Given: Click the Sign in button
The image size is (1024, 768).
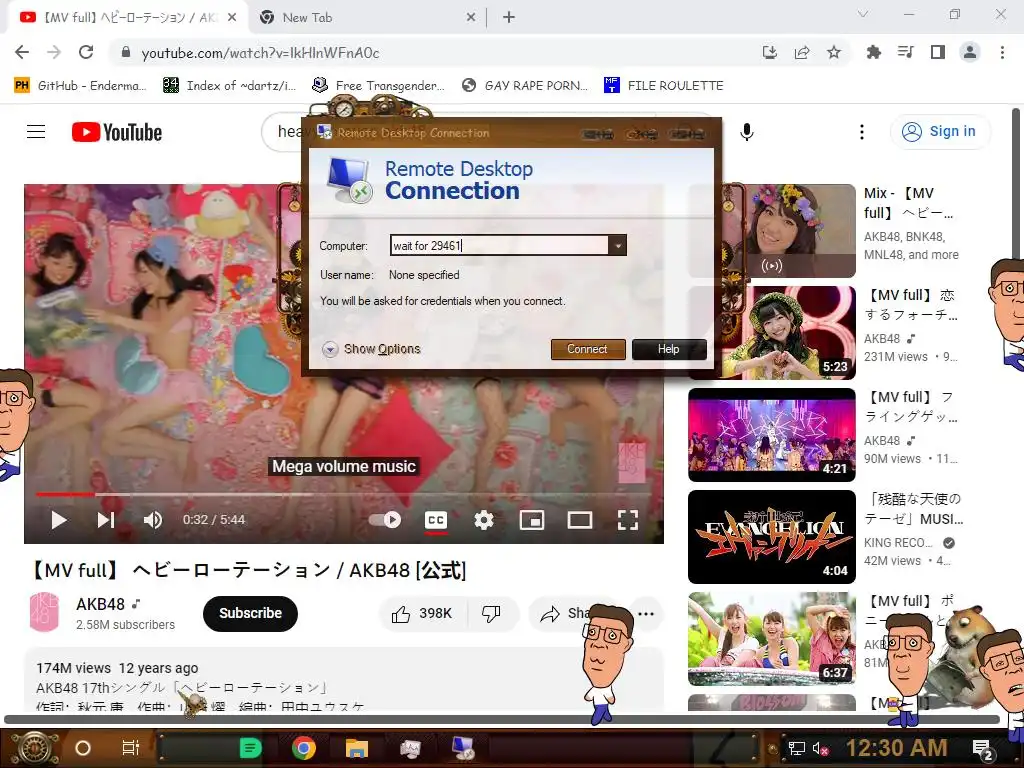Looking at the screenshot, I should [x=940, y=131].
